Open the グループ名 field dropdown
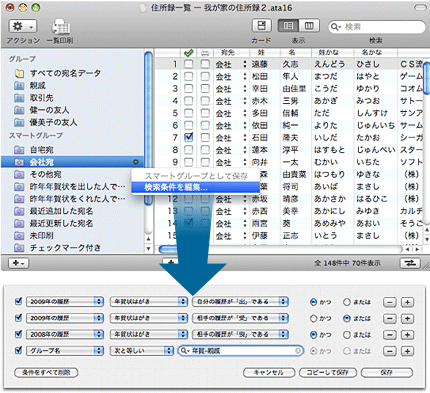The height and width of the screenshot is (393, 430). [65, 351]
